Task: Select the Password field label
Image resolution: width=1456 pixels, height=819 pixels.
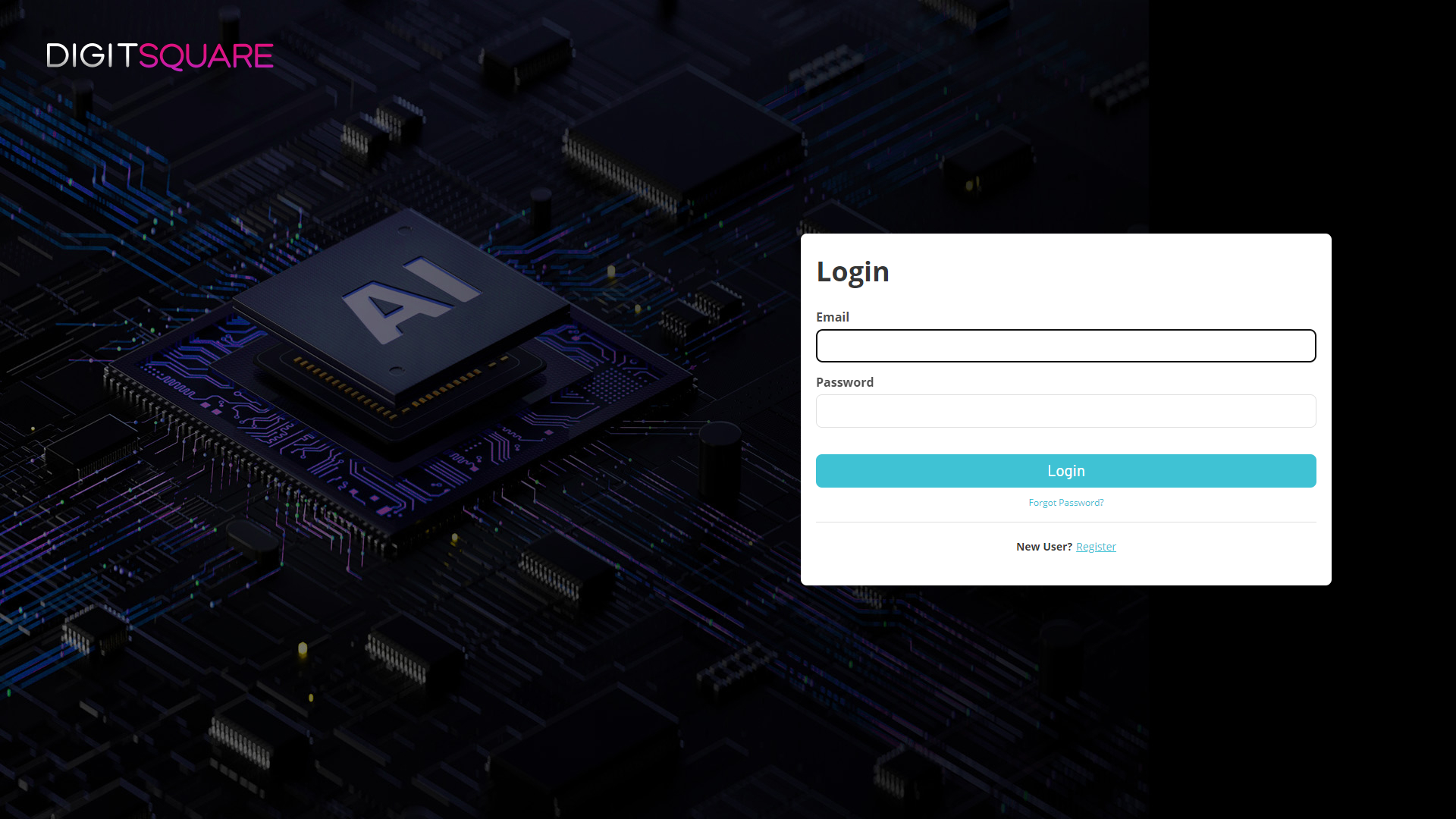Action: [844, 382]
